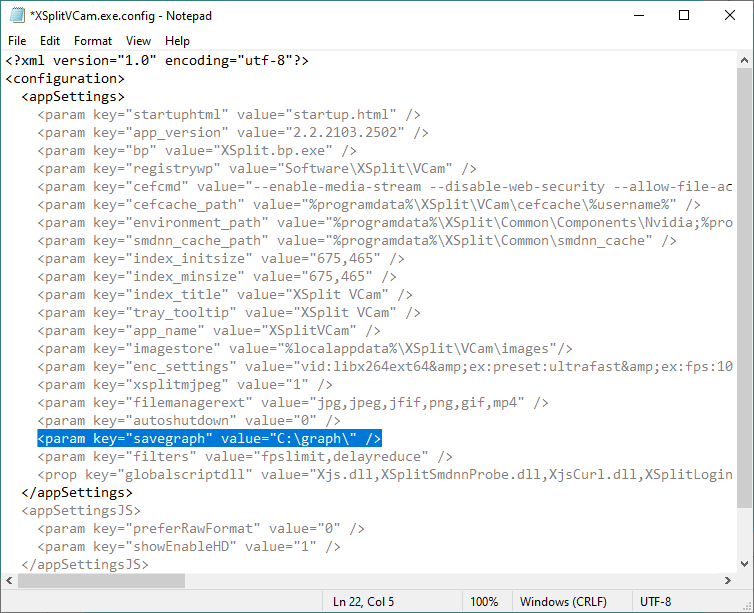754x613 pixels.
Task: Click the app_version param line
Action: (233, 133)
